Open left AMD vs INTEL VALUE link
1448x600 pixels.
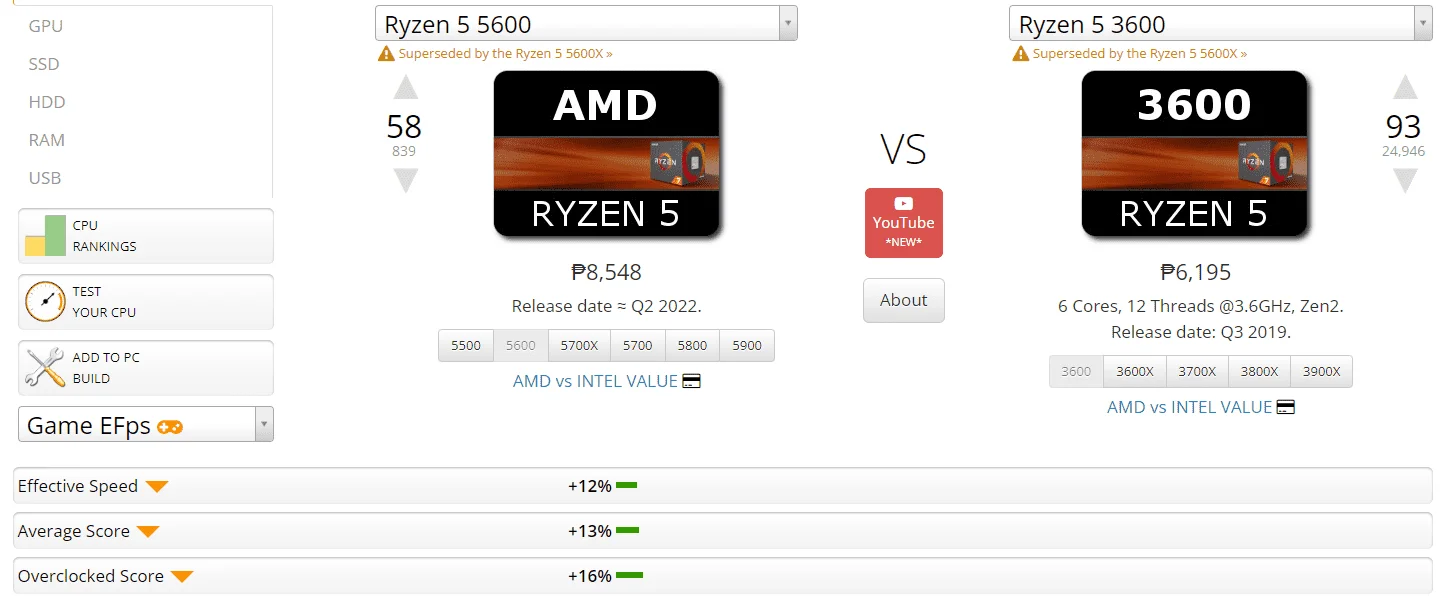click(x=606, y=381)
